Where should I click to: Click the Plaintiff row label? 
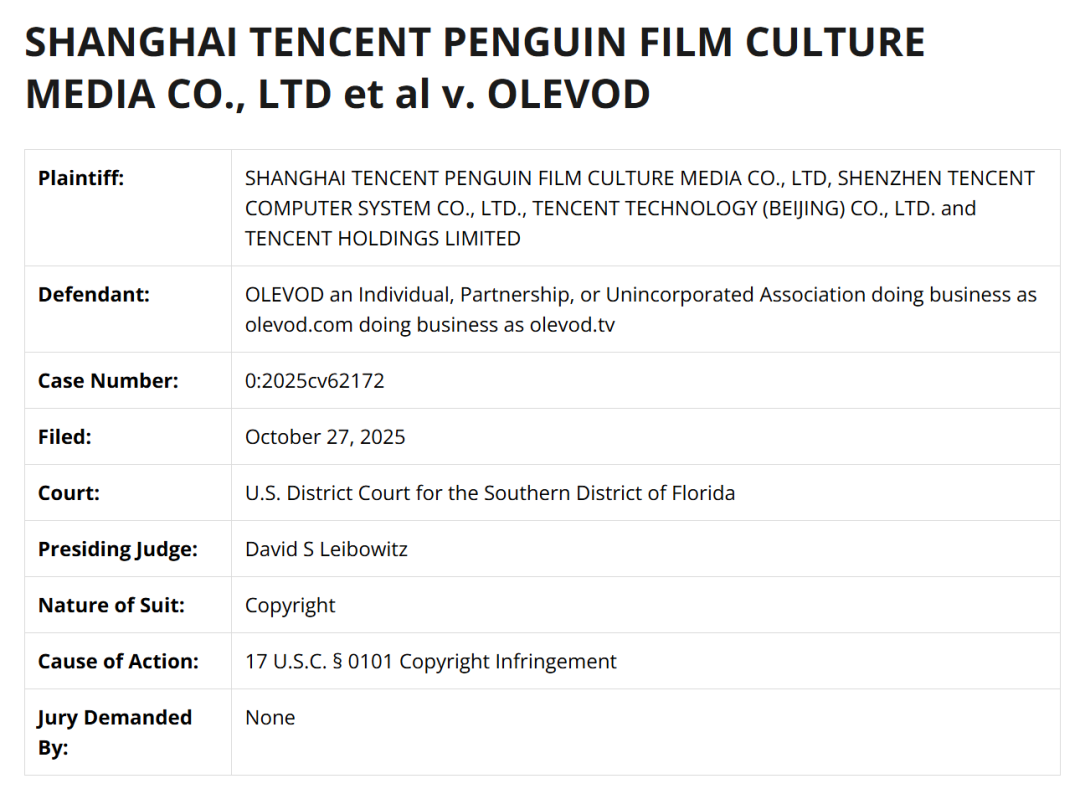click(81, 179)
